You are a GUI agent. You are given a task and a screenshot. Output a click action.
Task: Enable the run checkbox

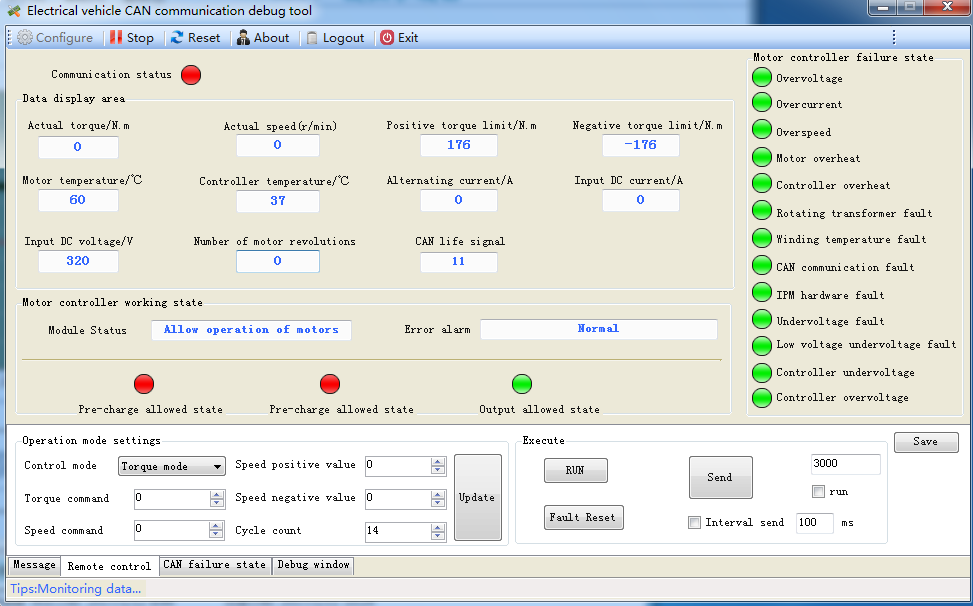818,492
